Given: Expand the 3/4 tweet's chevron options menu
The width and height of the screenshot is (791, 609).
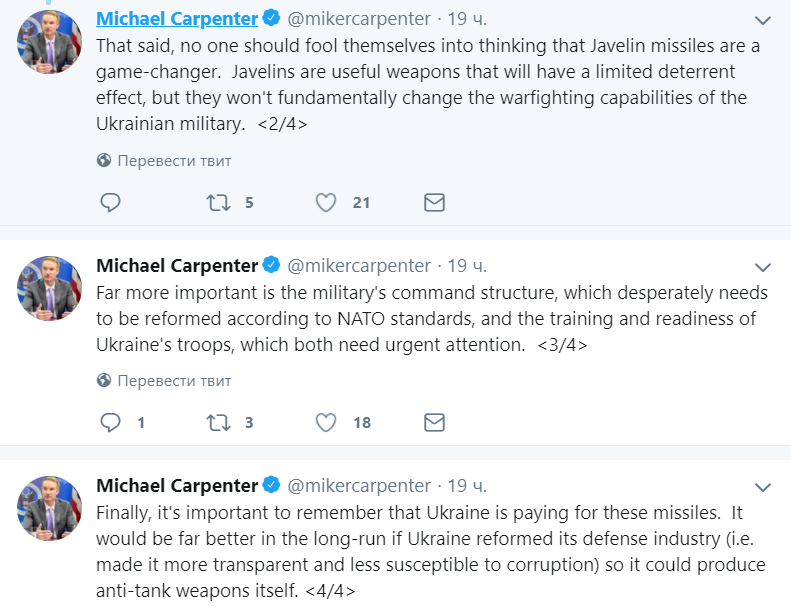Looking at the screenshot, I should pos(763,267).
